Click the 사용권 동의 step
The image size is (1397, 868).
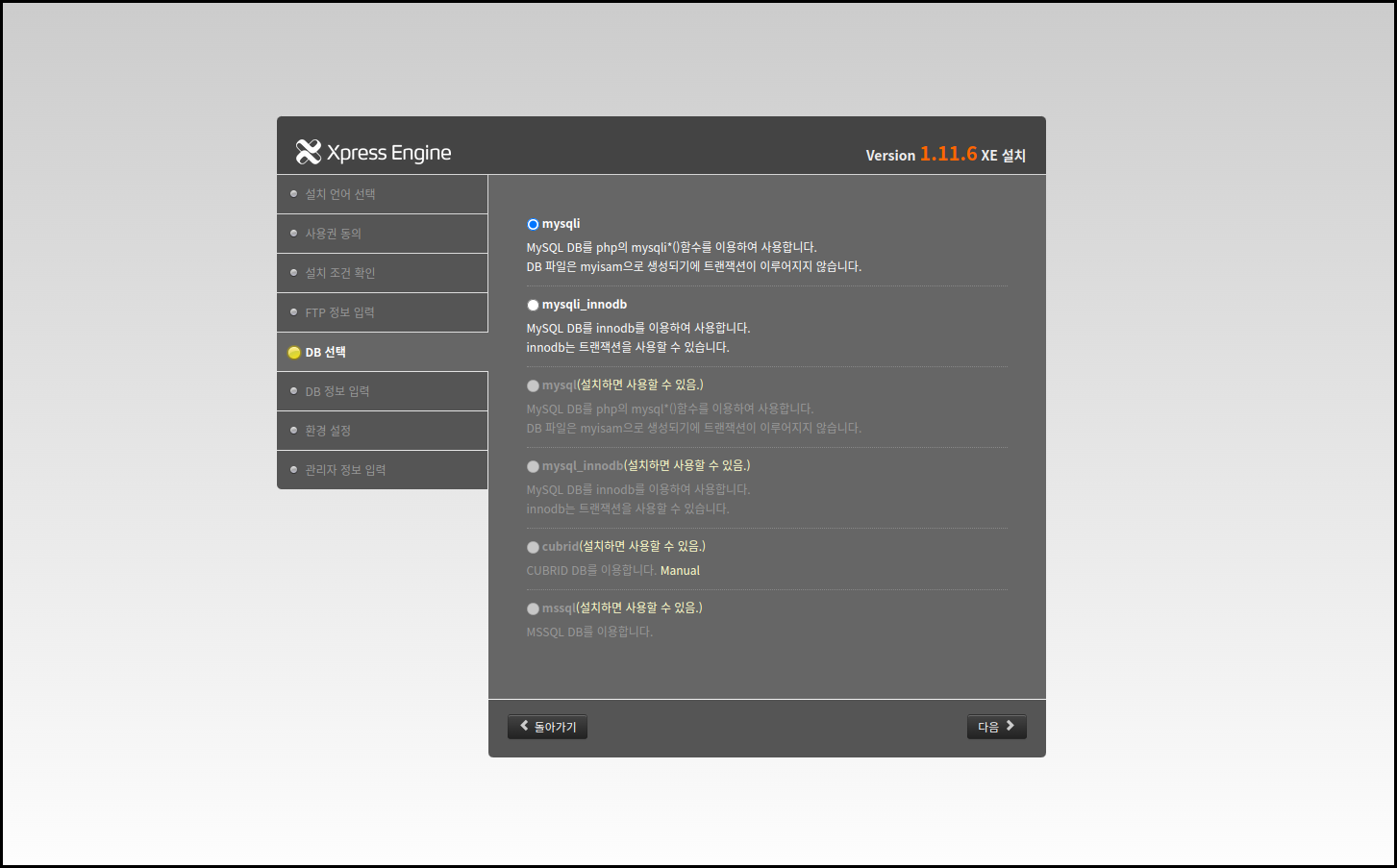383,234
